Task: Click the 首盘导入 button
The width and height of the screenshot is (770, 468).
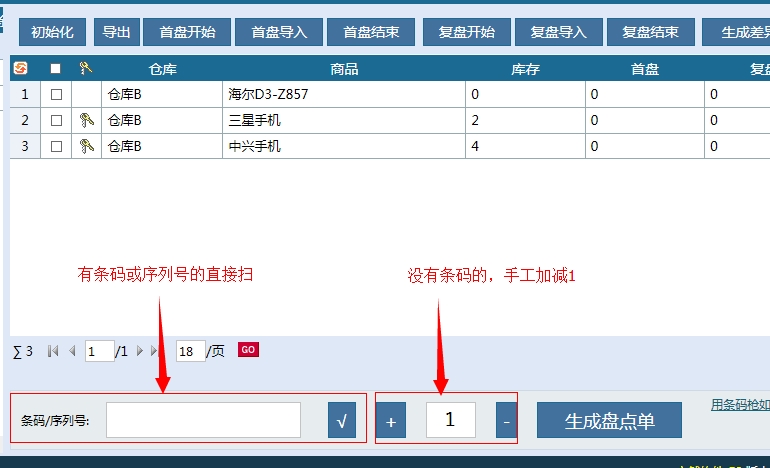Action: tap(279, 32)
